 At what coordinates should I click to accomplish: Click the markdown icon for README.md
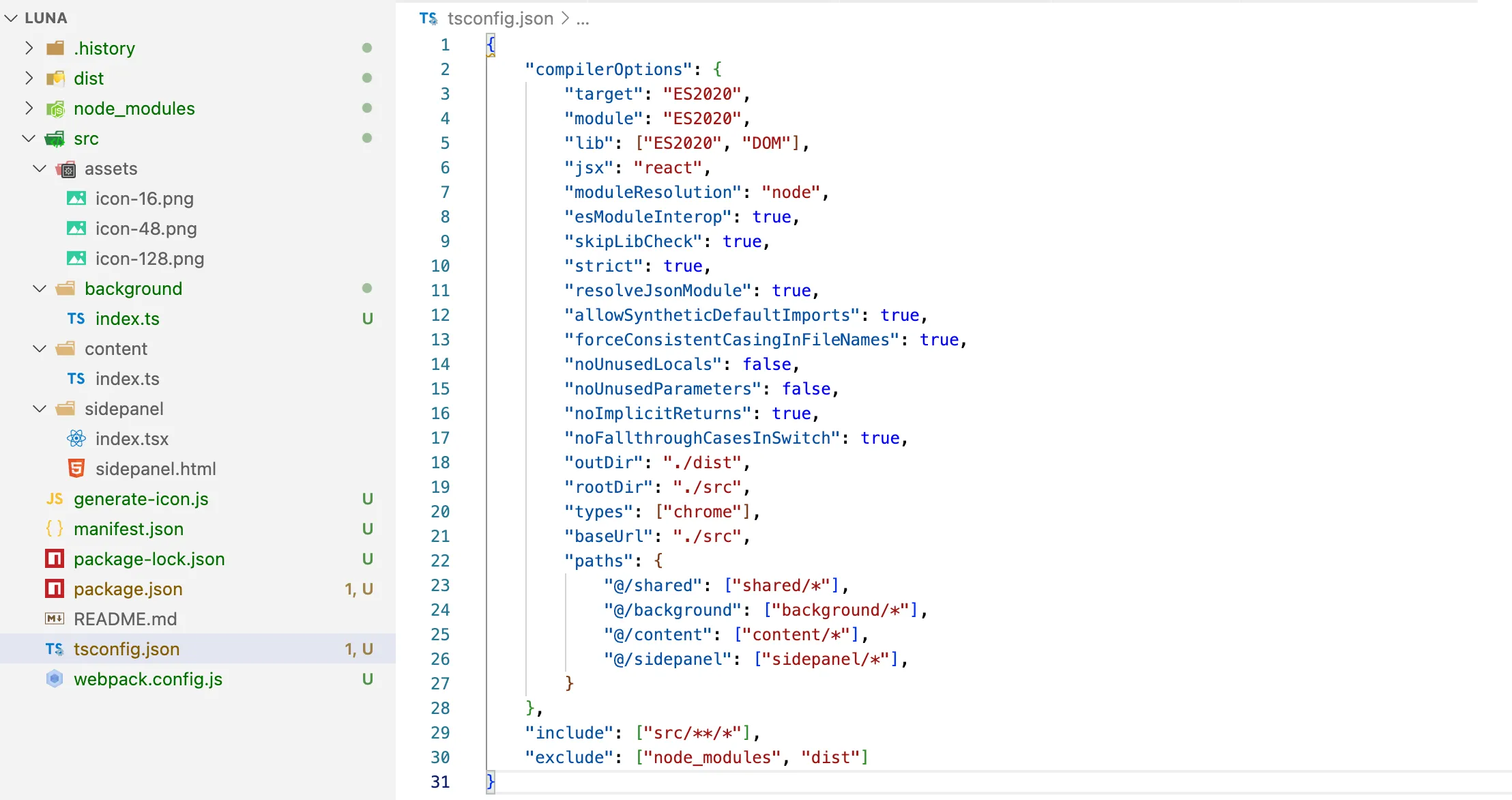(55, 618)
